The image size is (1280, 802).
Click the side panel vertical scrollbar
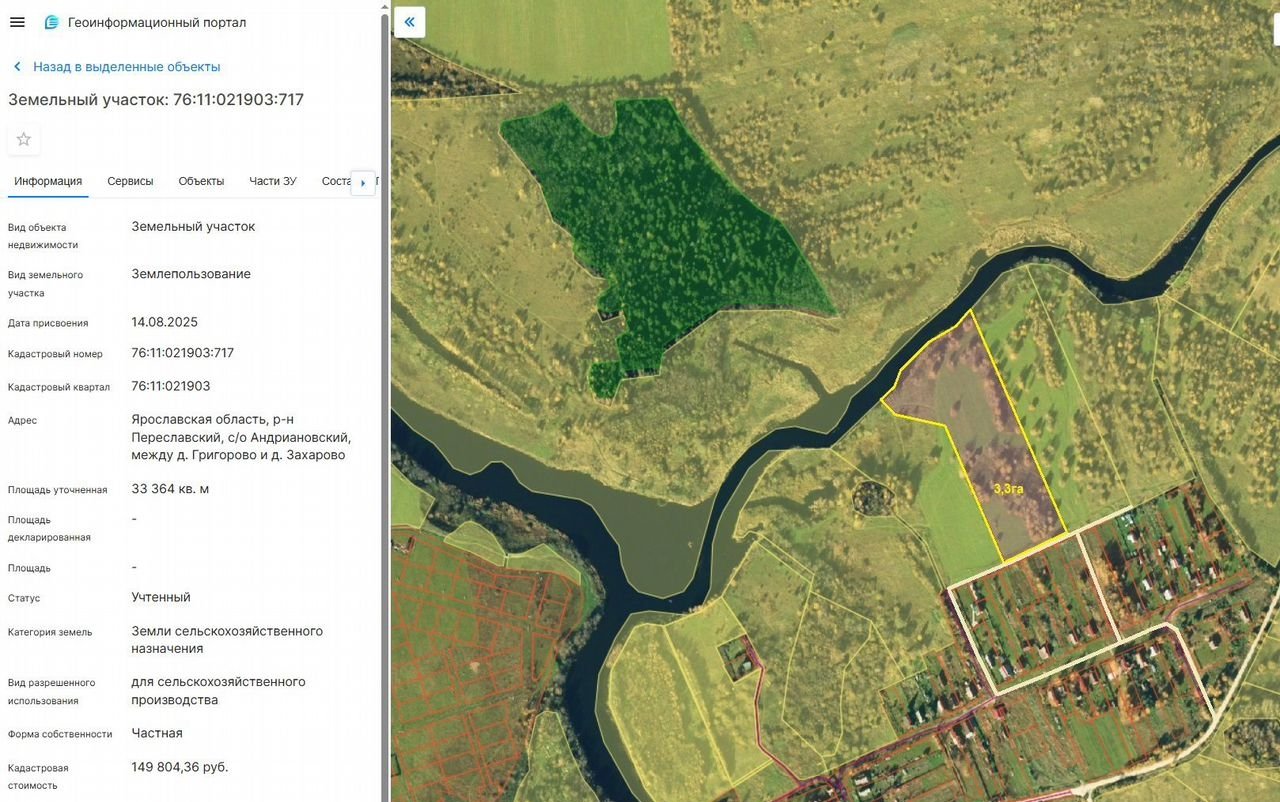click(385, 400)
